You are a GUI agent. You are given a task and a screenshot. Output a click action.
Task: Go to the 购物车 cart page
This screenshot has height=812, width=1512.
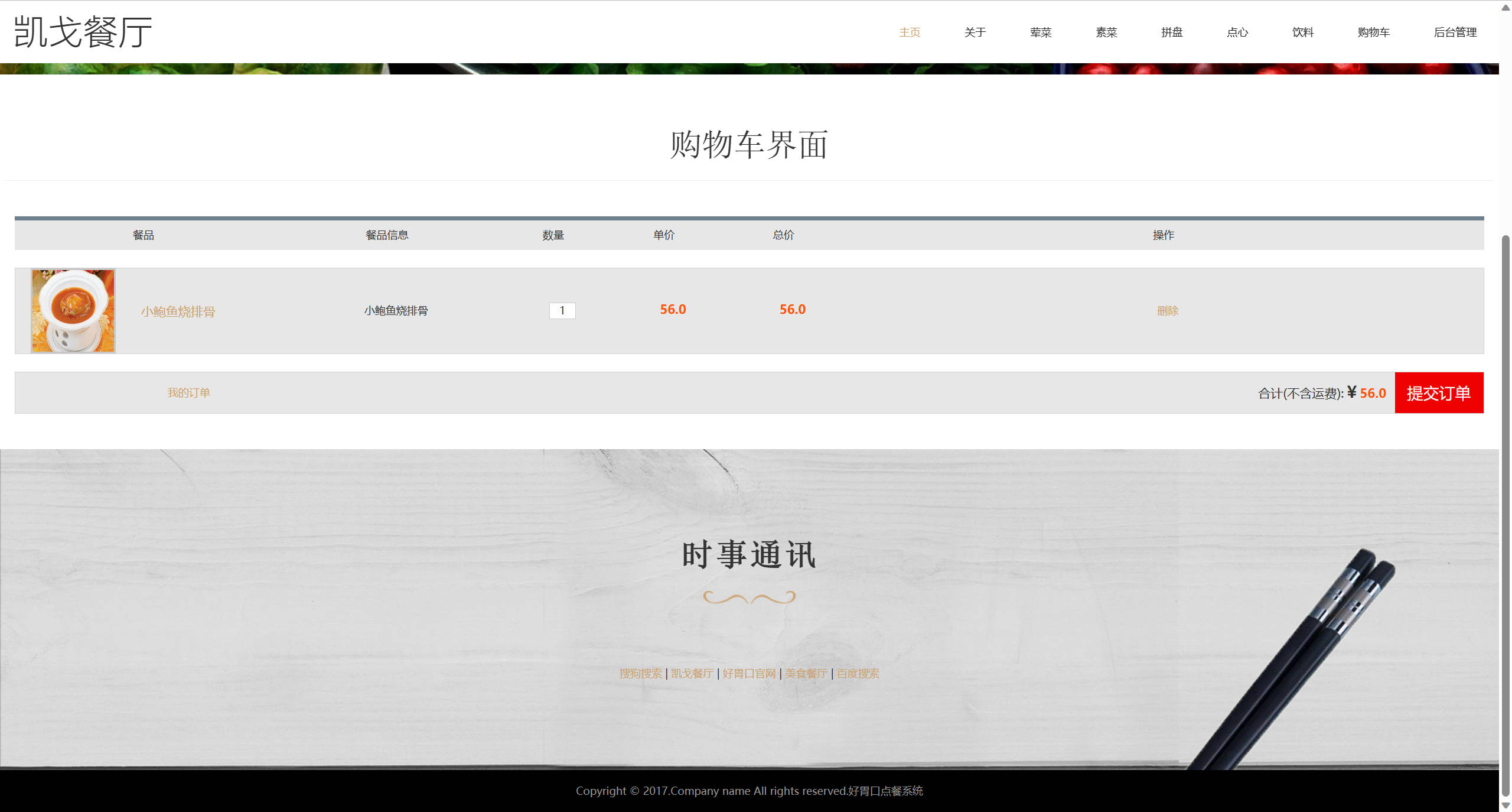(1374, 33)
